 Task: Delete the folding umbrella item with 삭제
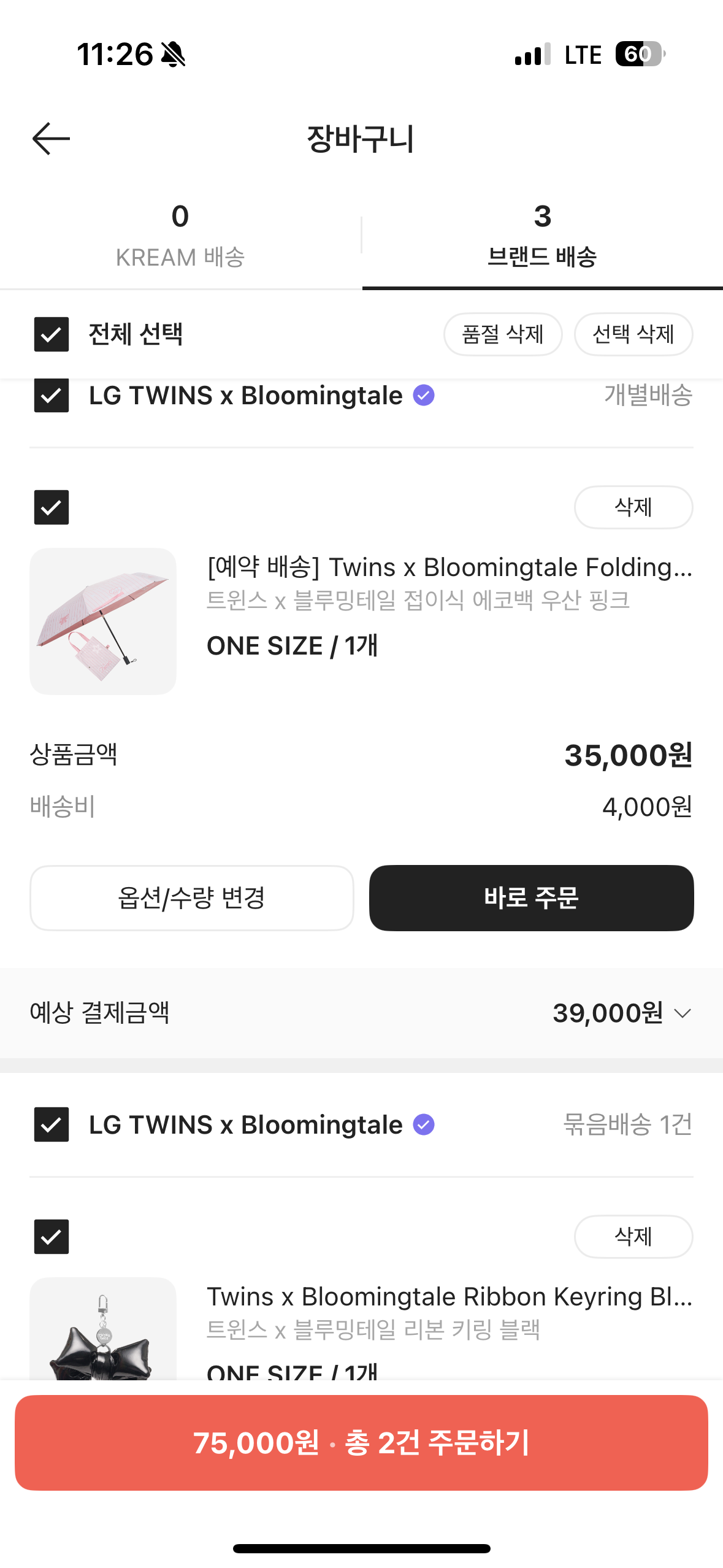pos(633,507)
